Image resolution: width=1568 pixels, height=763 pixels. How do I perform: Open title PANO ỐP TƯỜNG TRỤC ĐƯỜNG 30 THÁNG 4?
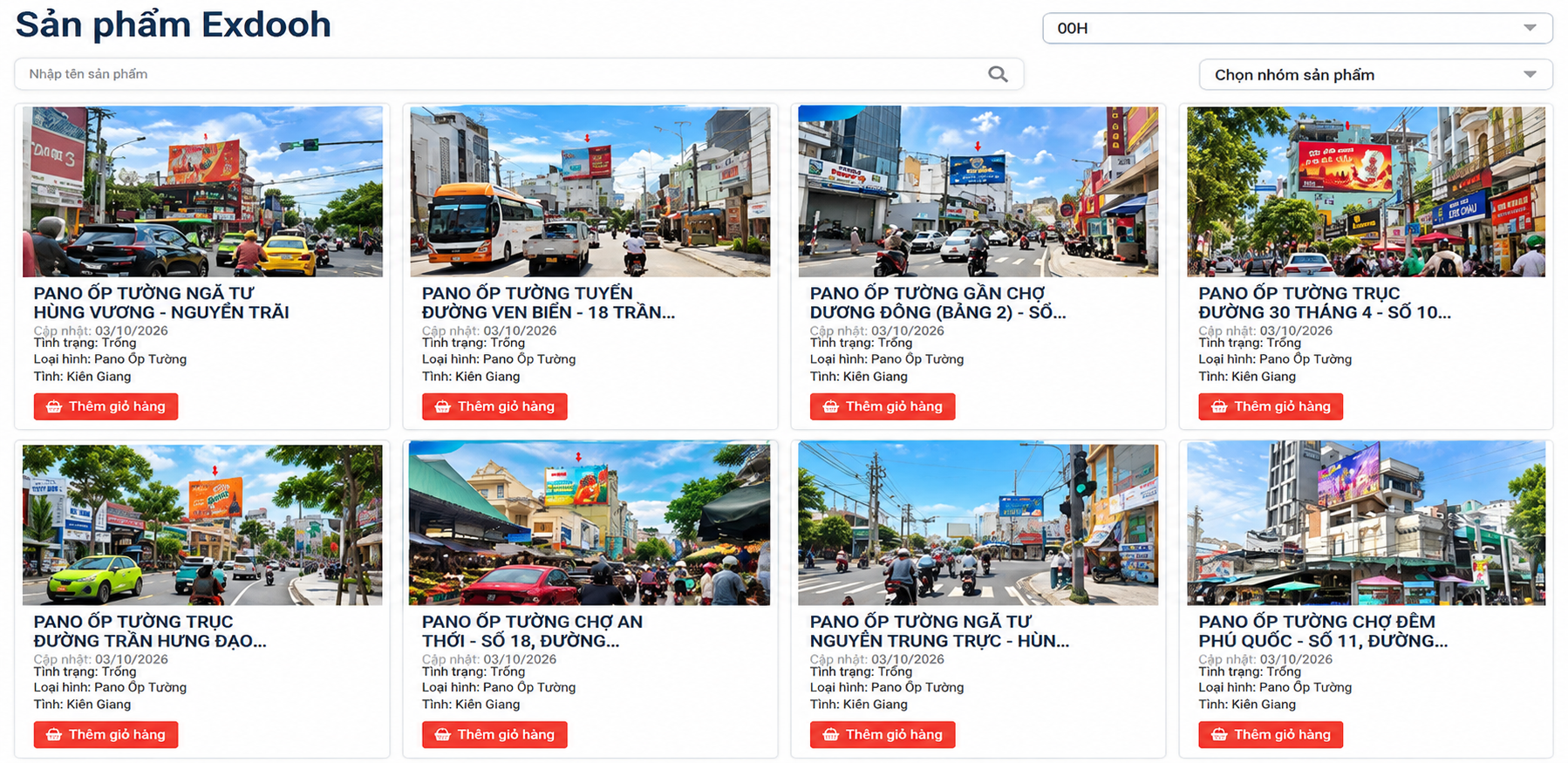[x=1325, y=303]
